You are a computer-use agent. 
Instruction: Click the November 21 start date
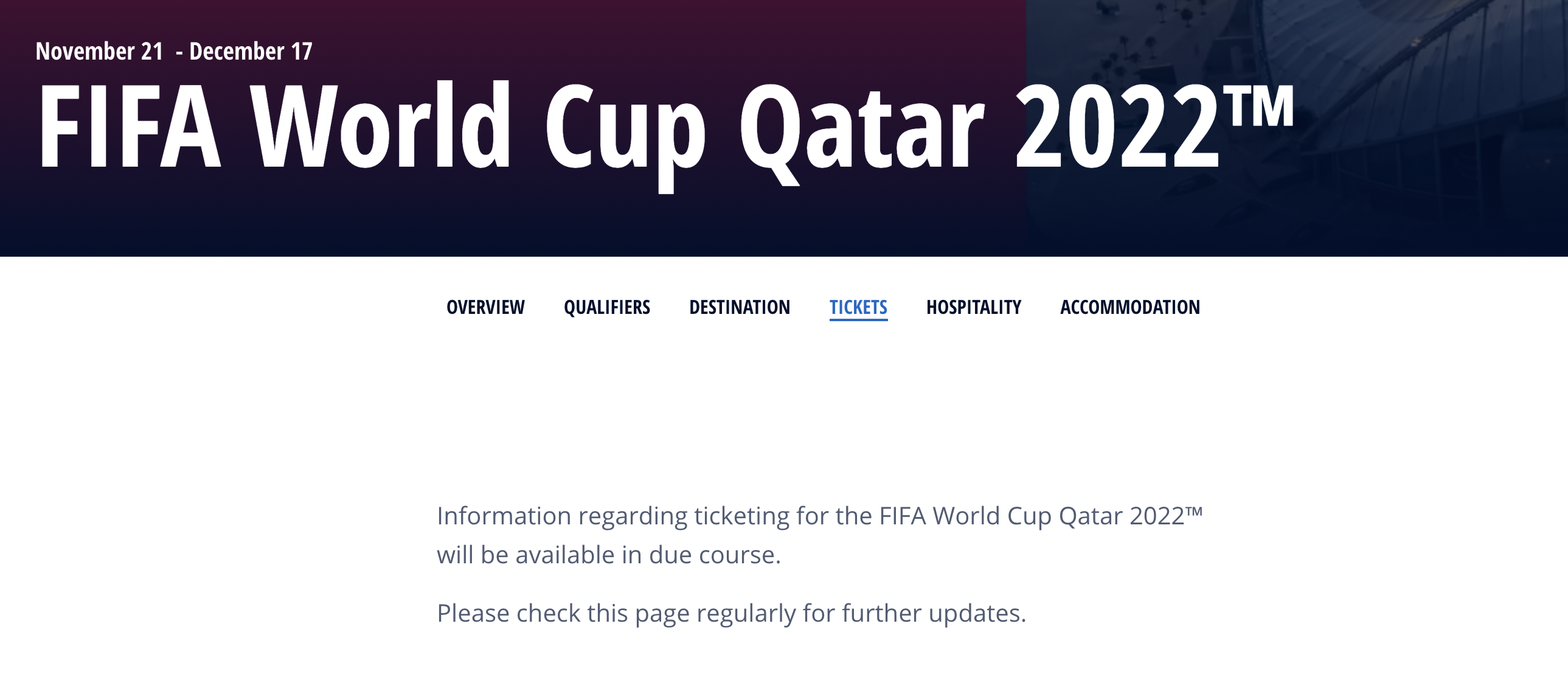tap(99, 51)
